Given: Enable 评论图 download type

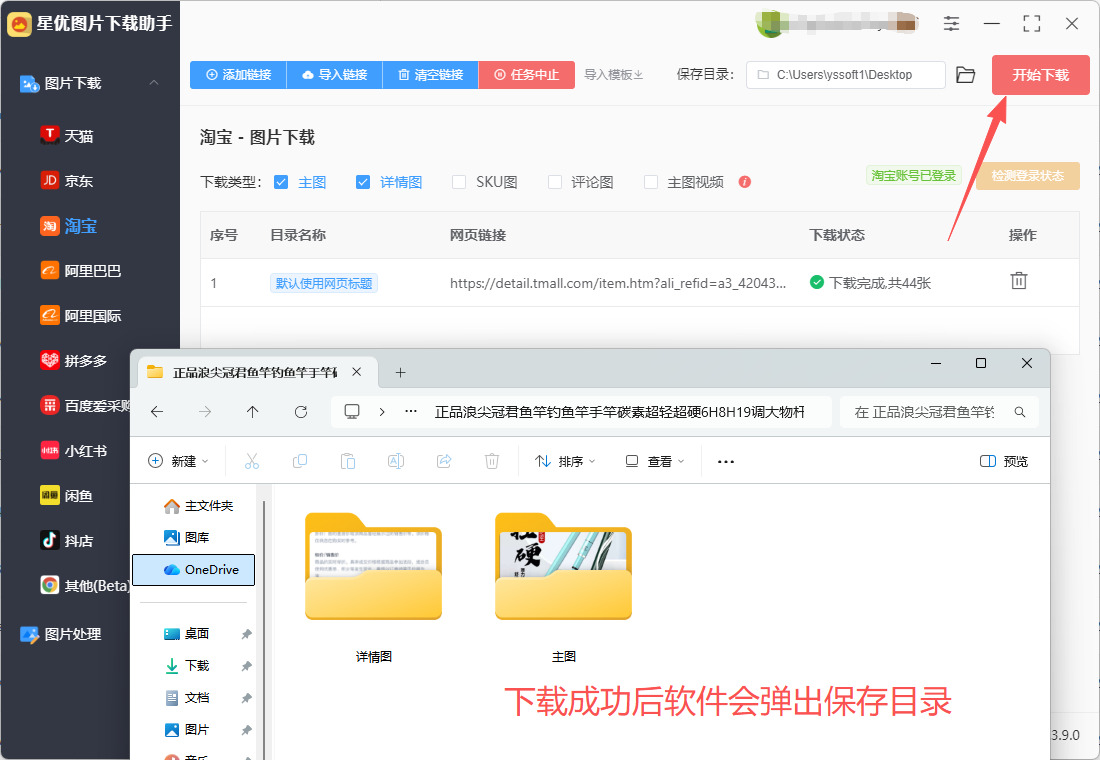Looking at the screenshot, I should 555,182.
